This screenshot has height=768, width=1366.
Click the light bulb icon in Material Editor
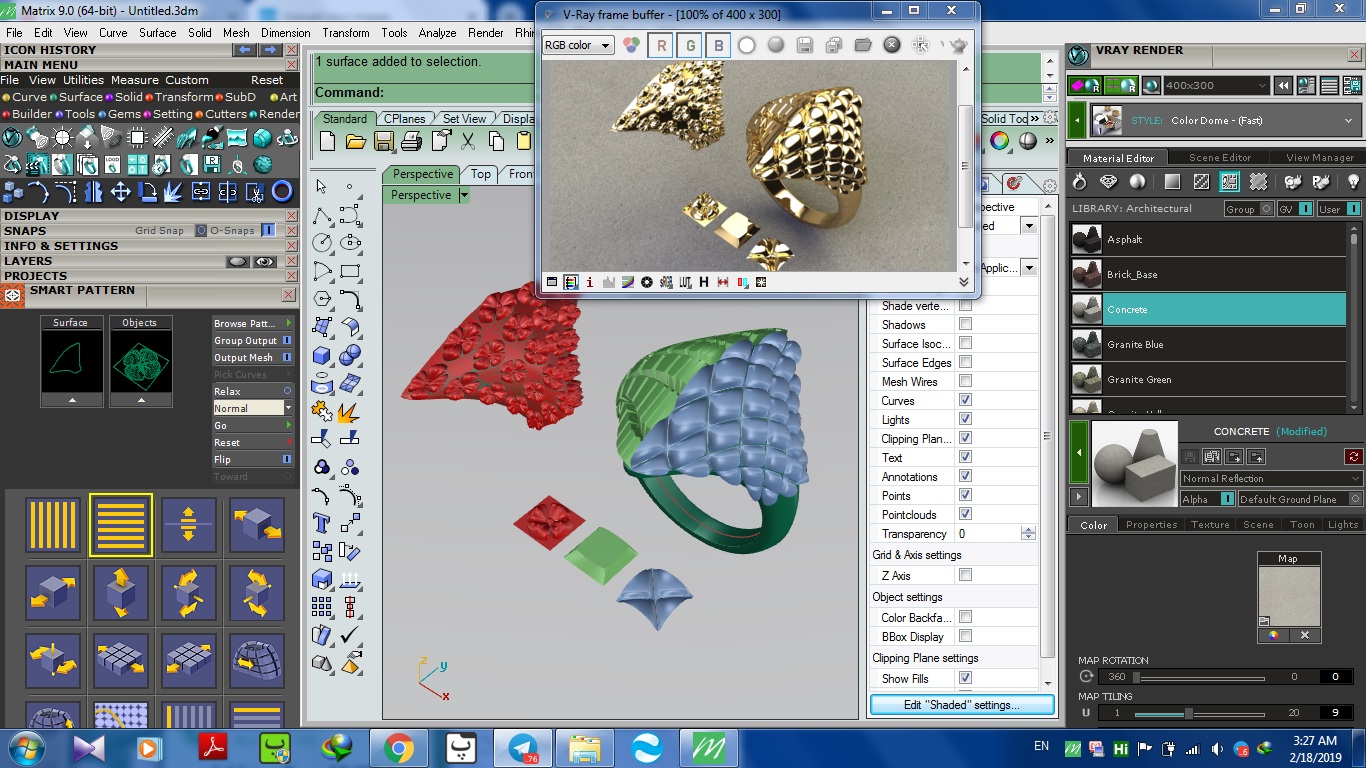1352,182
